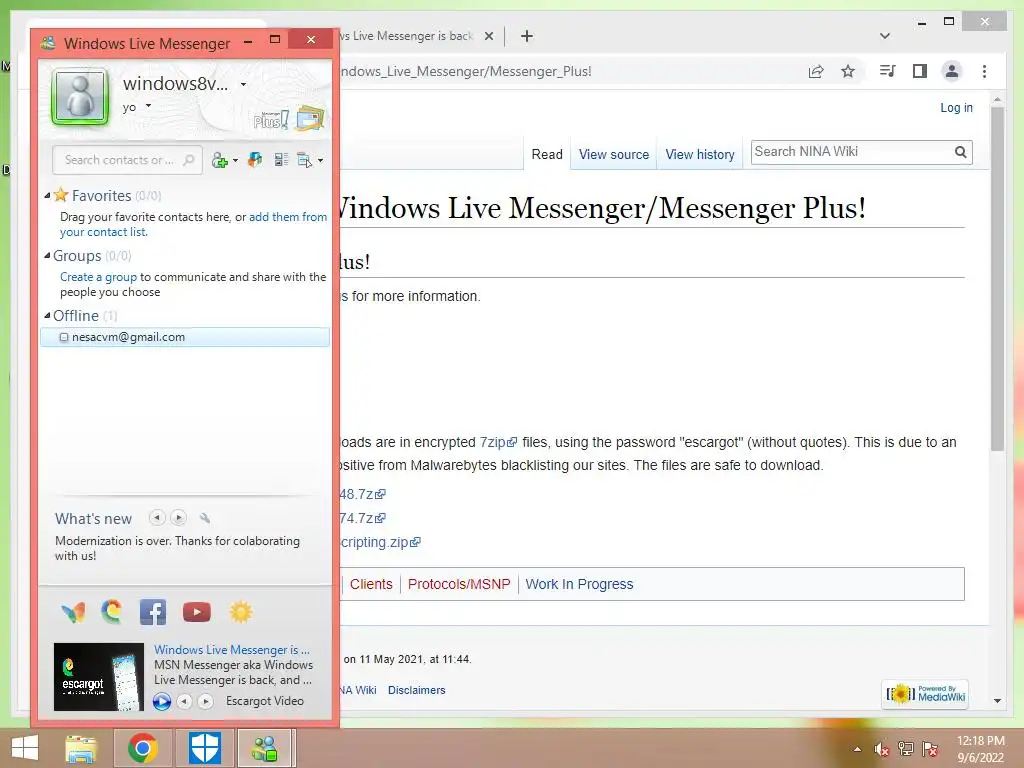Click the Powered by MediaWiki badge
This screenshot has width=1024, height=768.
(926, 694)
